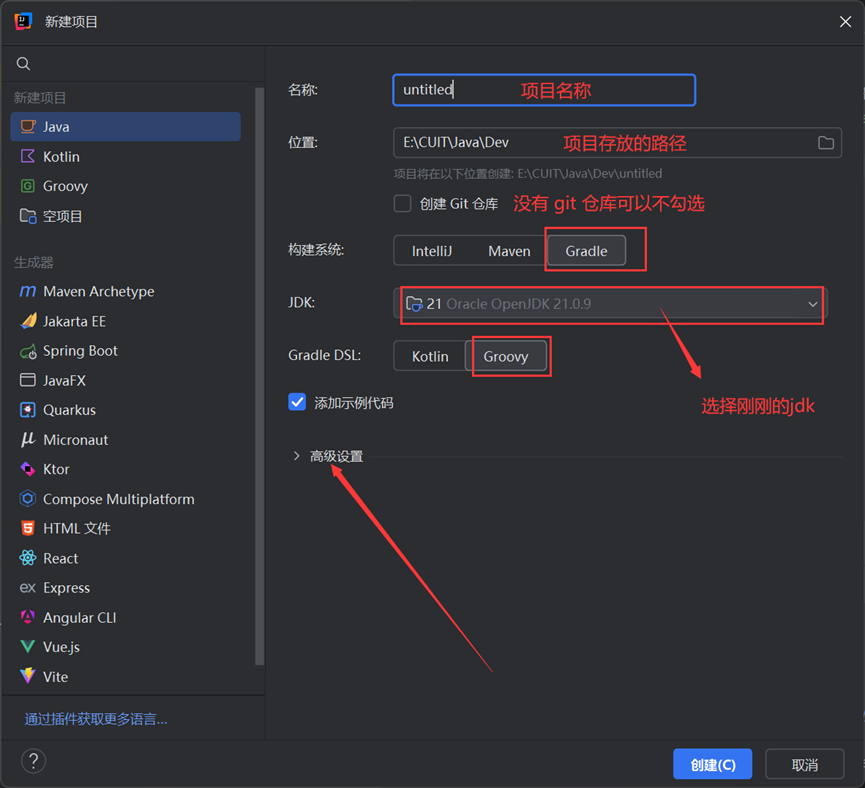This screenshot has width=865, height=788.
Task: Click the Vite lightning icon
Action: (28, 676)
